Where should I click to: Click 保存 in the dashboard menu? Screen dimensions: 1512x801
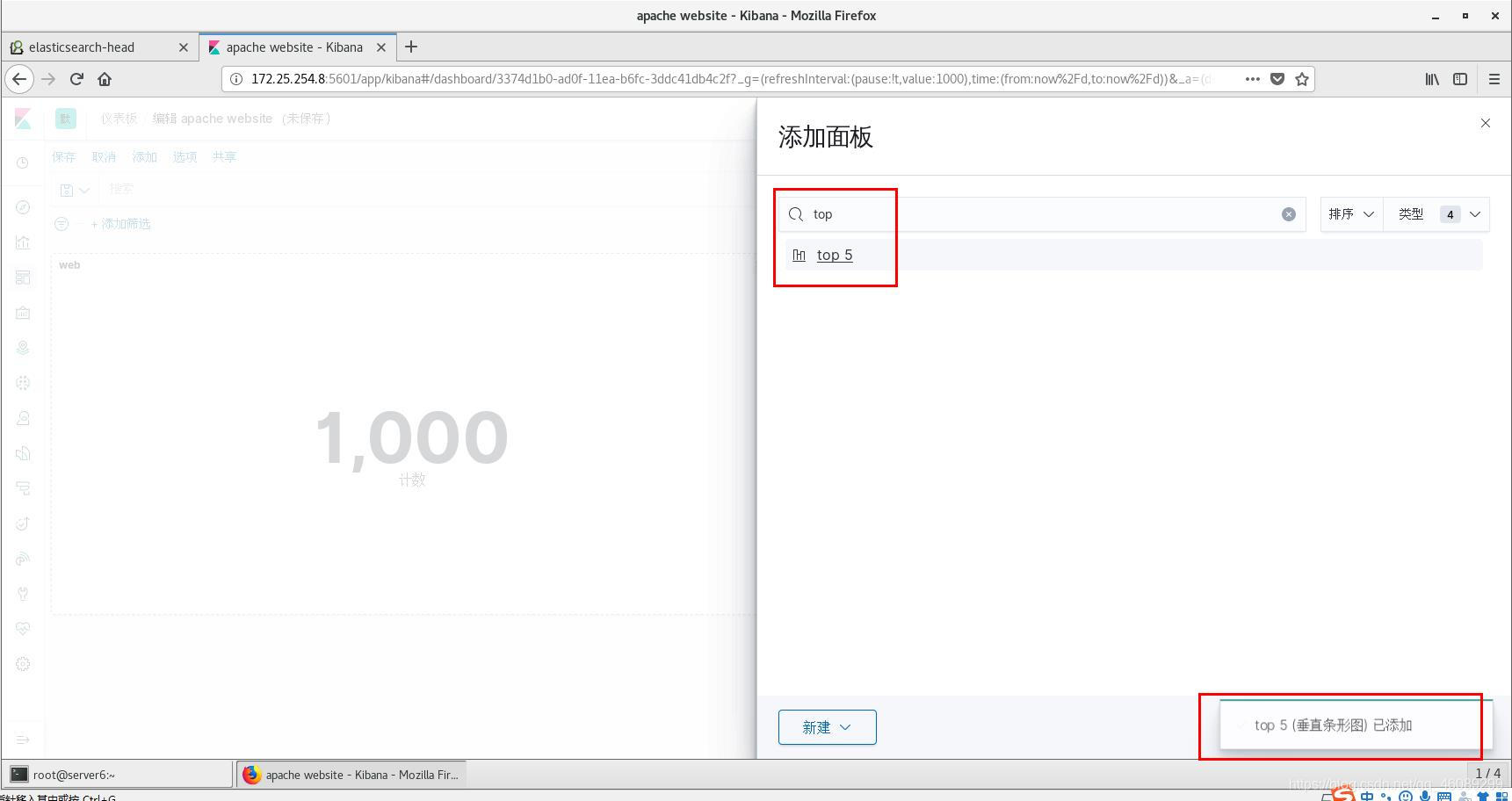(x=63, y=157)
